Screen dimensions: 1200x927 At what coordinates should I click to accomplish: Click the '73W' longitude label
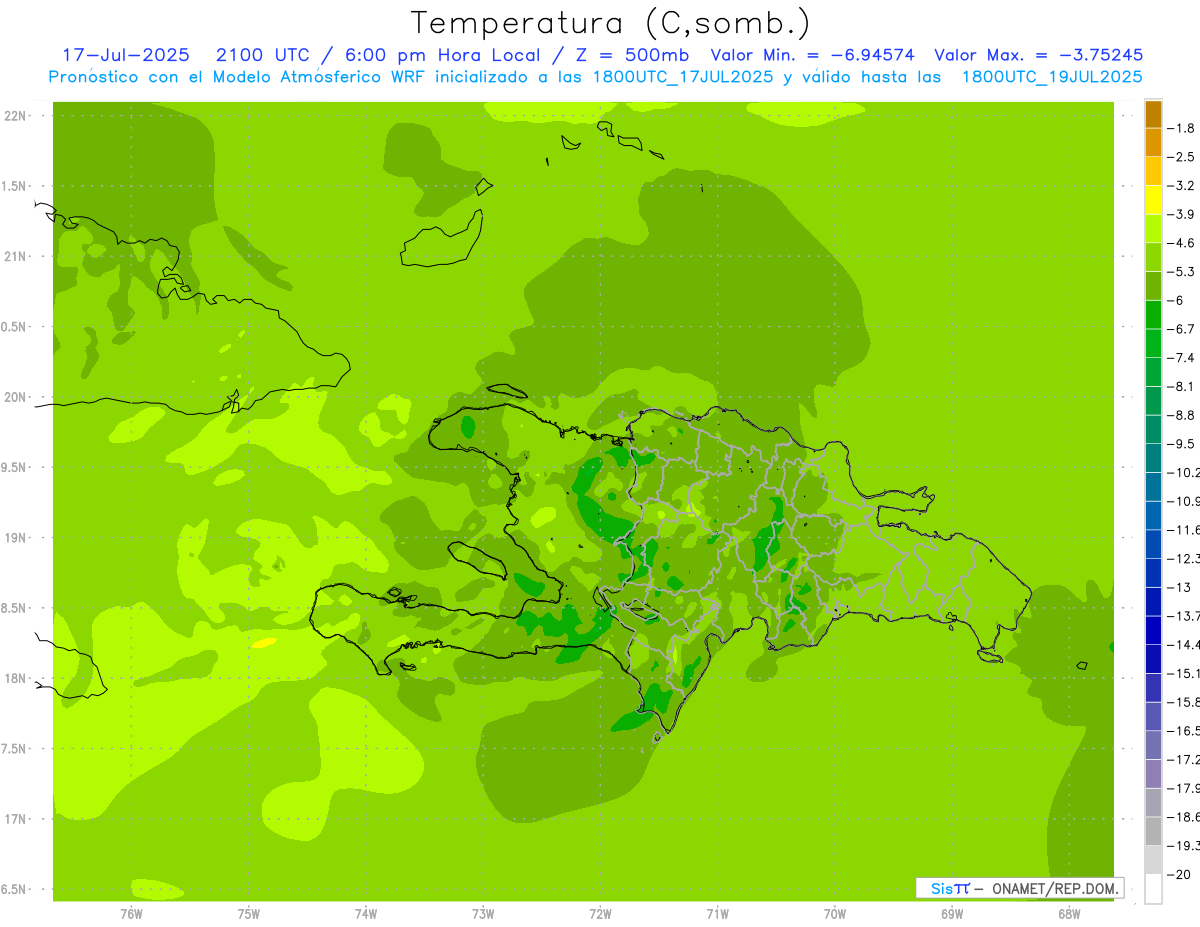click(x=483, y=913)
